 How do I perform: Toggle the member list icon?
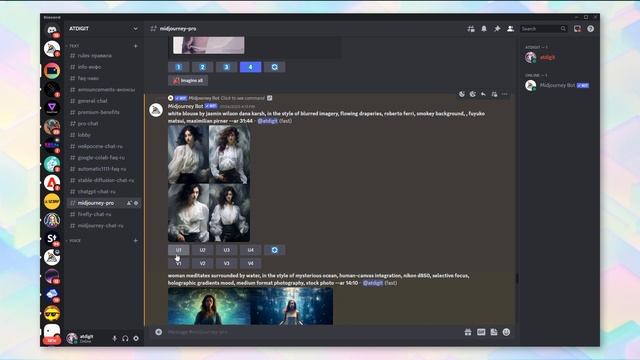510,29
